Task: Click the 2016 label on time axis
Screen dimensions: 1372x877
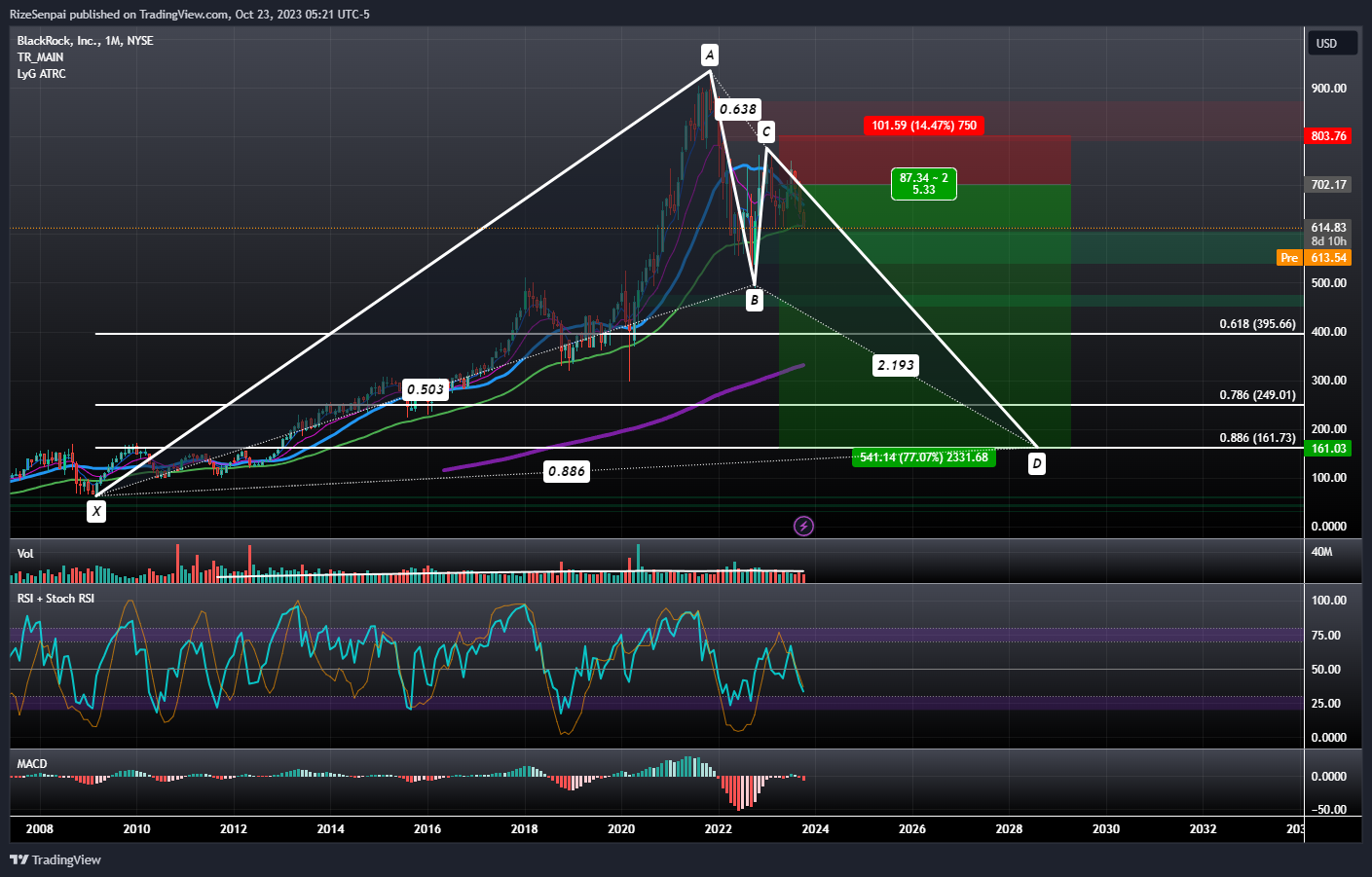Action: tap(427, 829)
